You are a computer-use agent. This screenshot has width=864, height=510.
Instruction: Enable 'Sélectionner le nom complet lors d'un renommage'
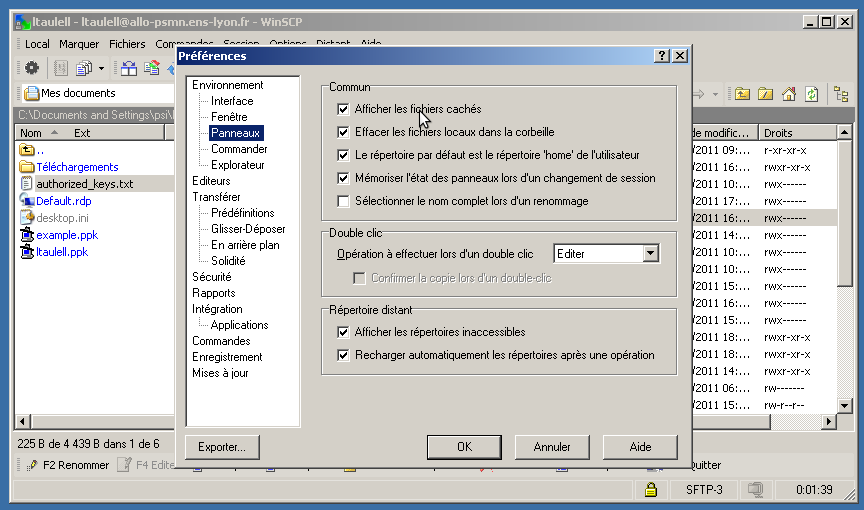[343, 201]
